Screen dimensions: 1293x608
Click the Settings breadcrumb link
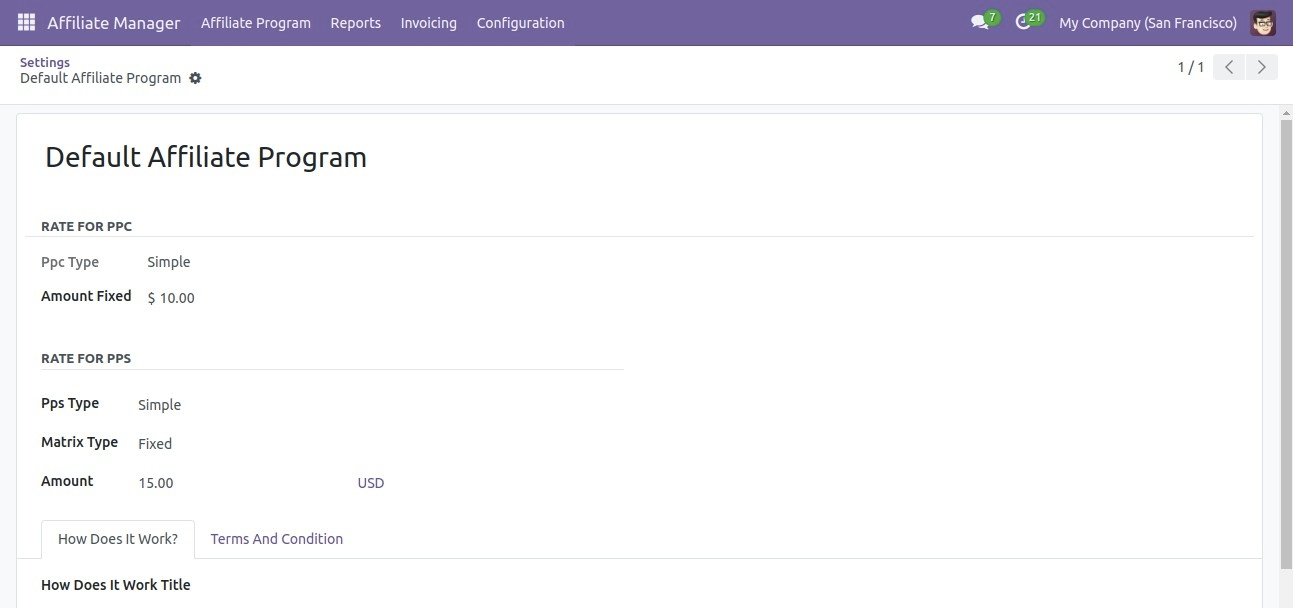pyautogui.click(x=45, y=62)
